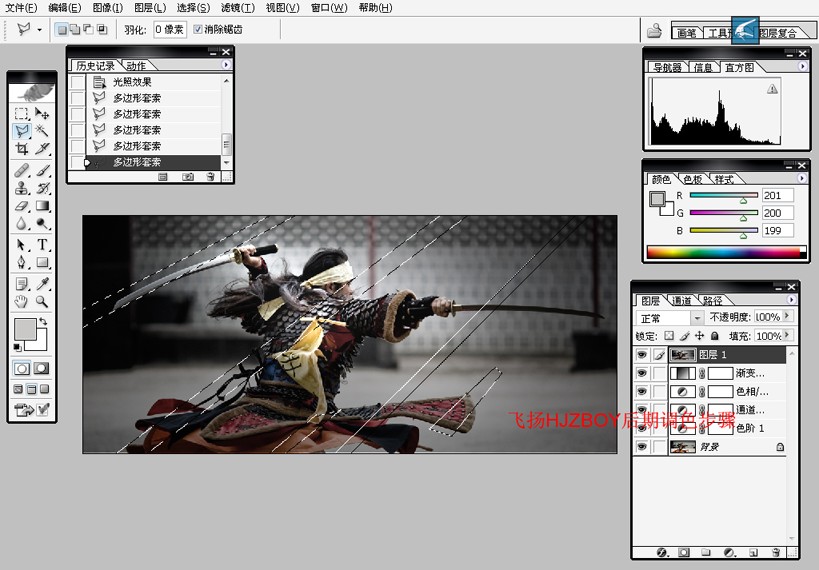
Task: Select the Brush tool
Action: coord(42,170)
